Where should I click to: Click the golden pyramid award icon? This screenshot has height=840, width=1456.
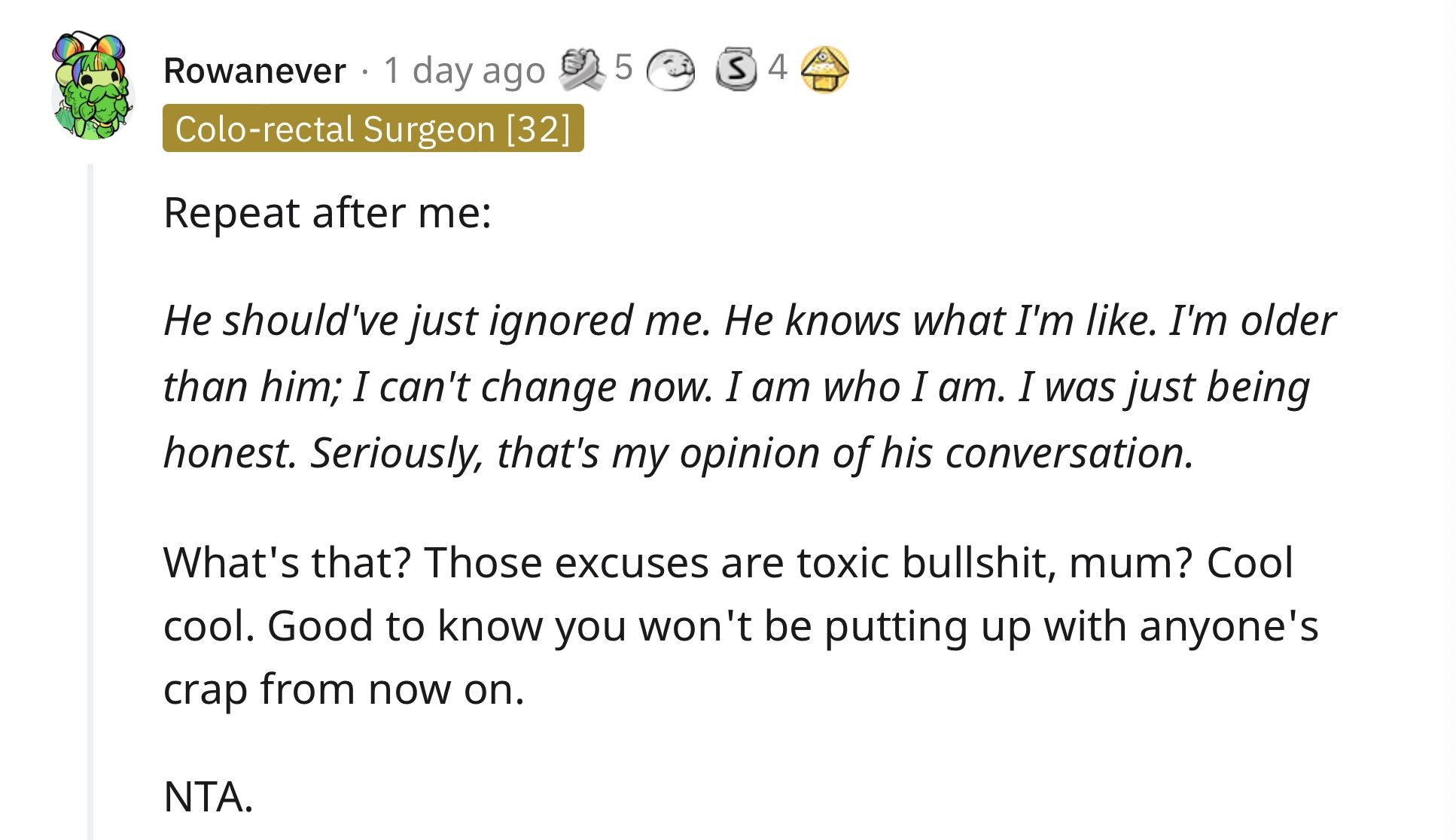pyautogui.click(x=824, y=69)
